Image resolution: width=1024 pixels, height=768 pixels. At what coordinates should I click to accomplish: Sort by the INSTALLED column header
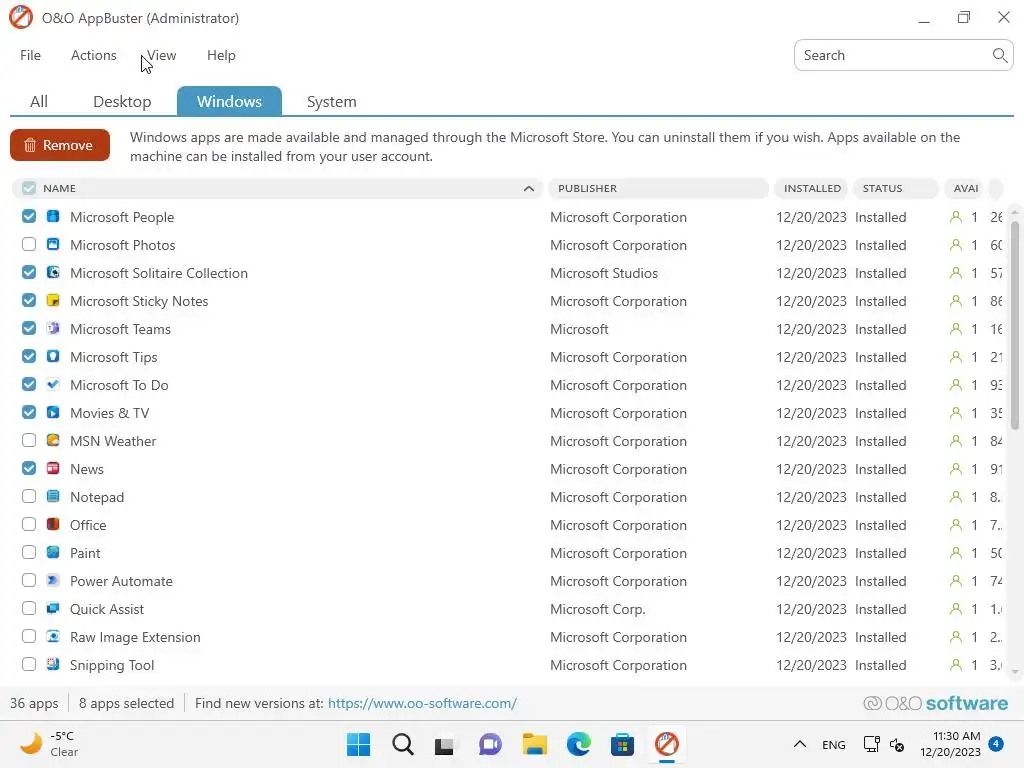pos(812,188)
